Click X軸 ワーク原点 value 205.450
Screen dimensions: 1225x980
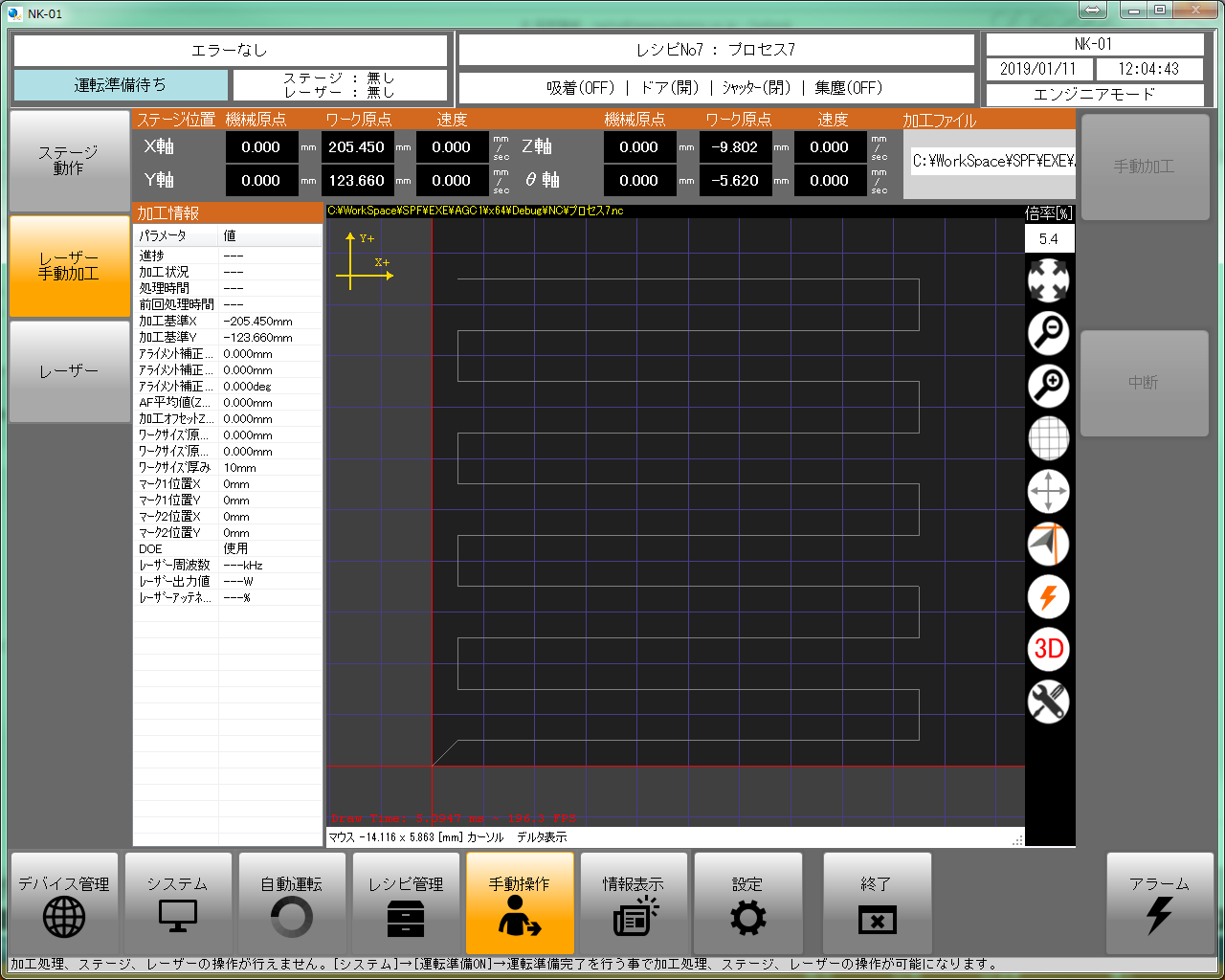pyautogui.click(x=356, y=147)
